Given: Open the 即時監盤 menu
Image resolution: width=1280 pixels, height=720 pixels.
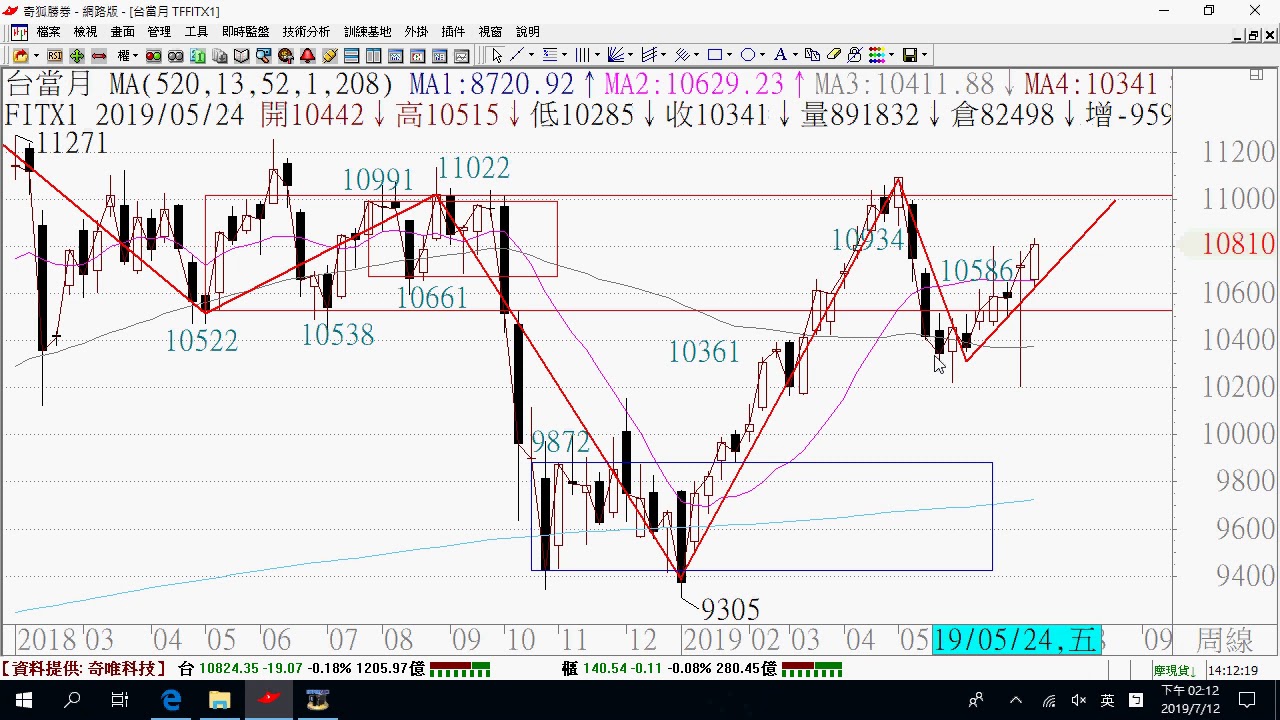Looking at the screenshot, I should click(245, 32).
